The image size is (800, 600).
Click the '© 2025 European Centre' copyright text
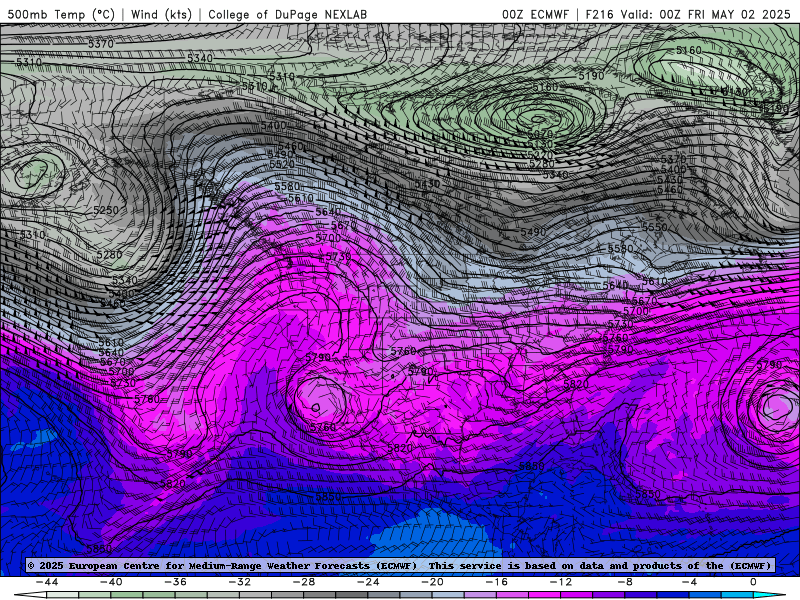tap(95, 566)
